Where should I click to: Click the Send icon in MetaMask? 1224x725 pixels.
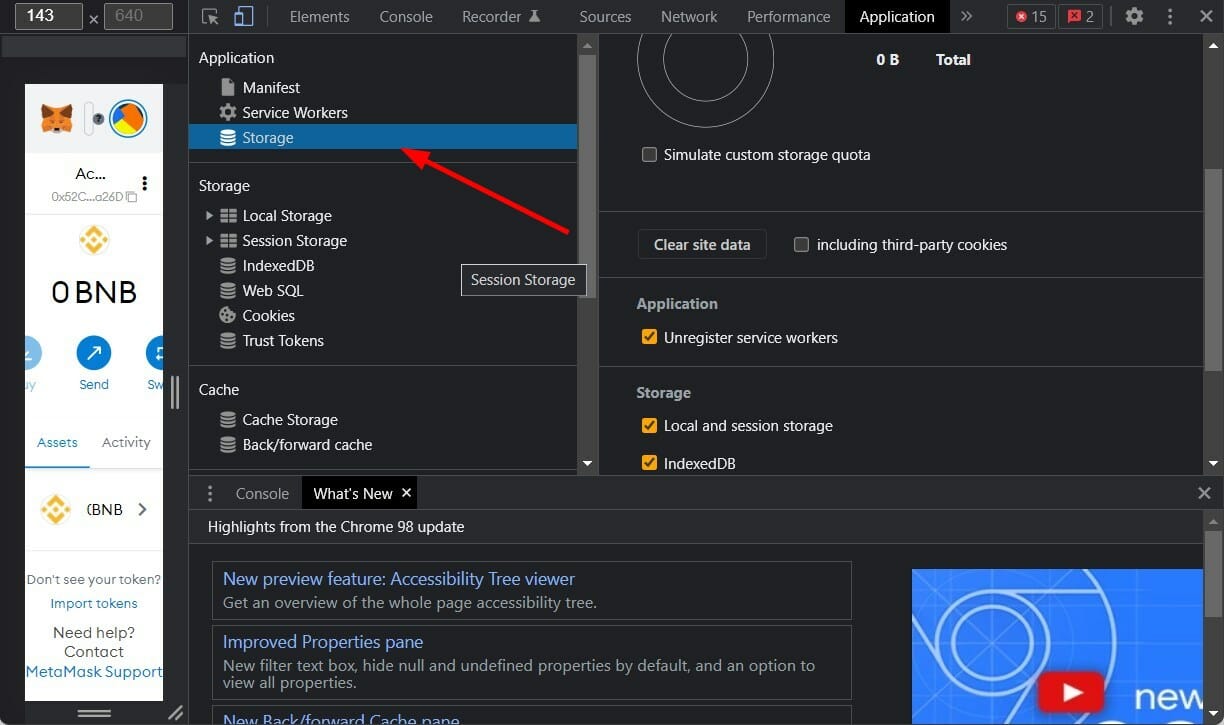coord(93,352)
